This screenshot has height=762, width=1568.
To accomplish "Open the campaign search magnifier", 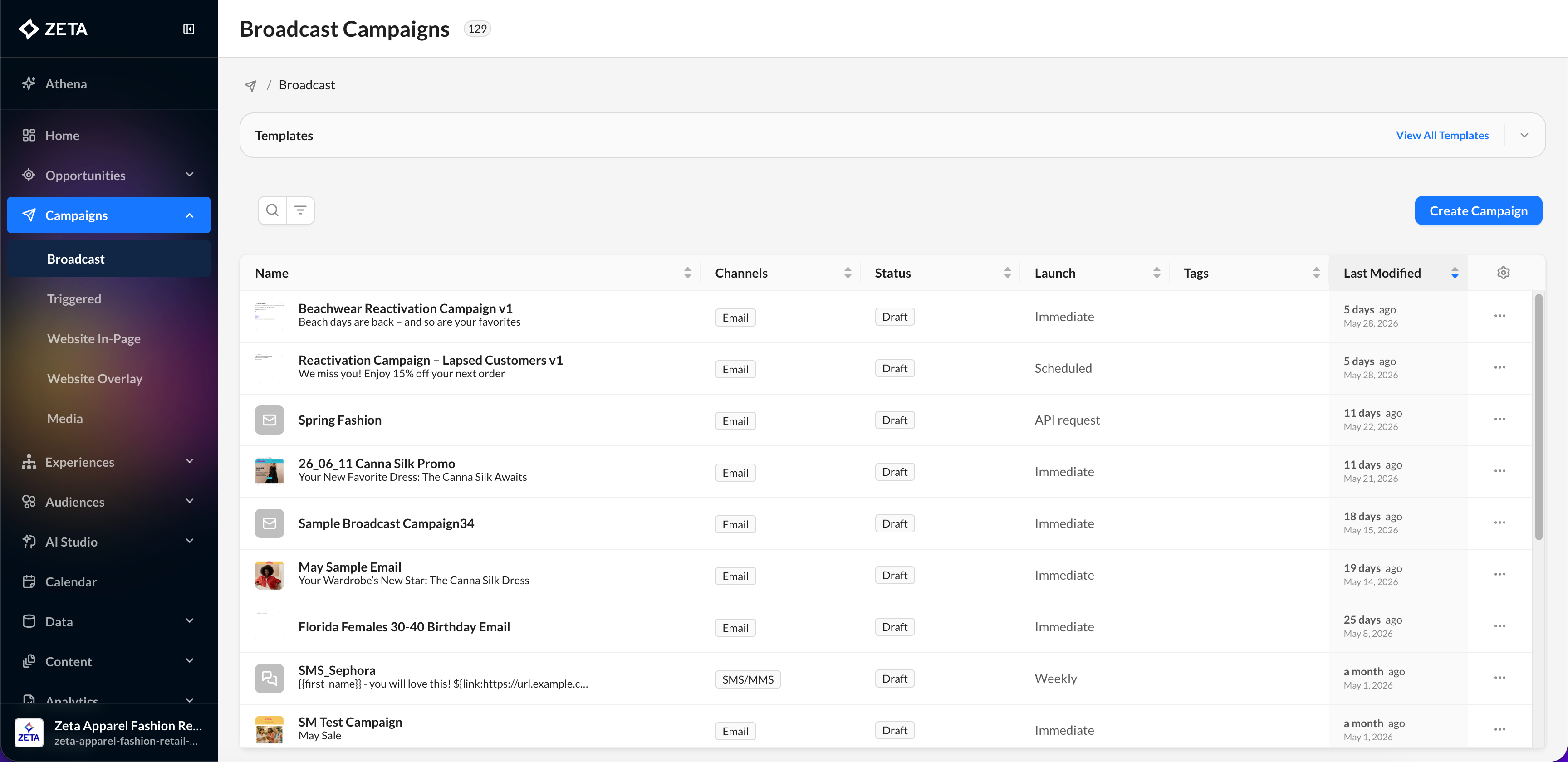I will [272, 210].
